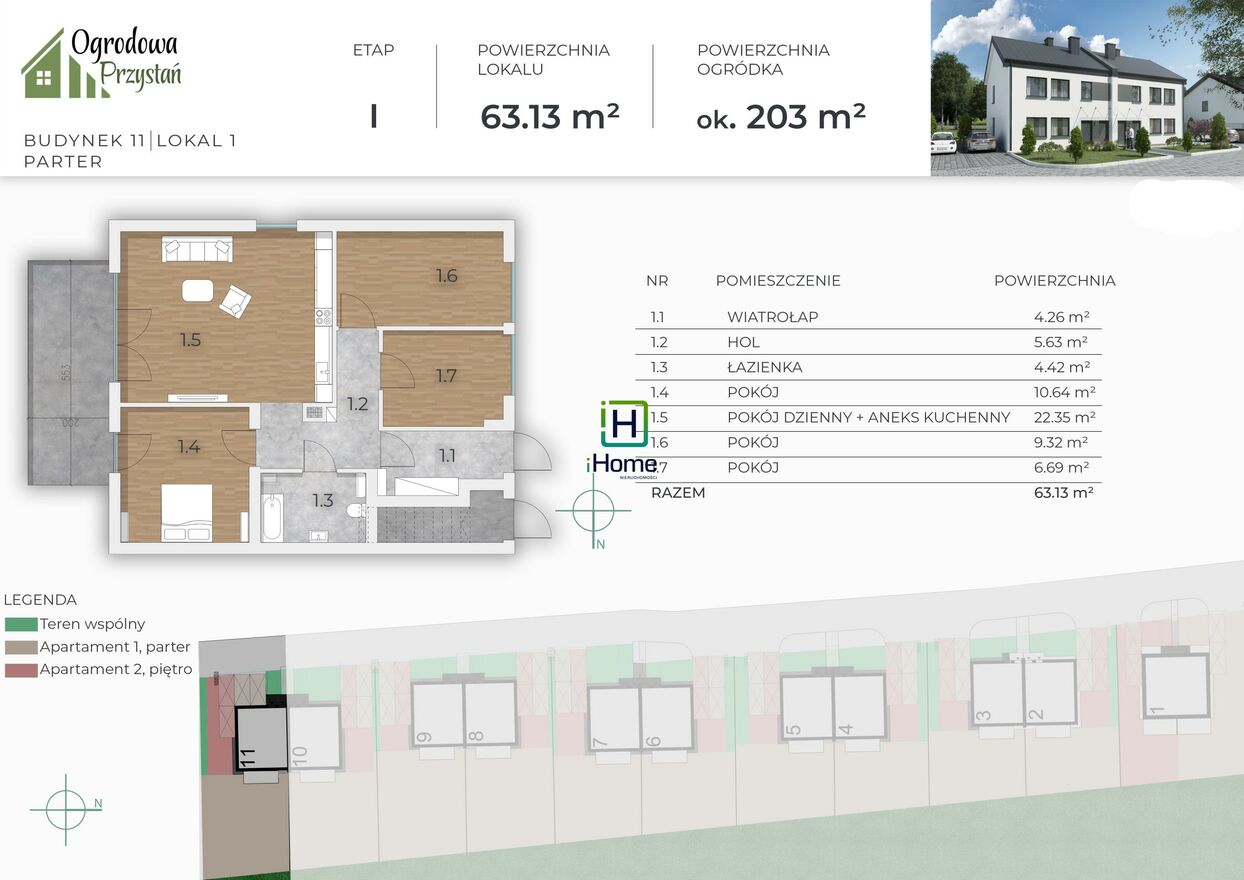
Task: Select the sofa in room 1.5
Action: coord(197,249)
